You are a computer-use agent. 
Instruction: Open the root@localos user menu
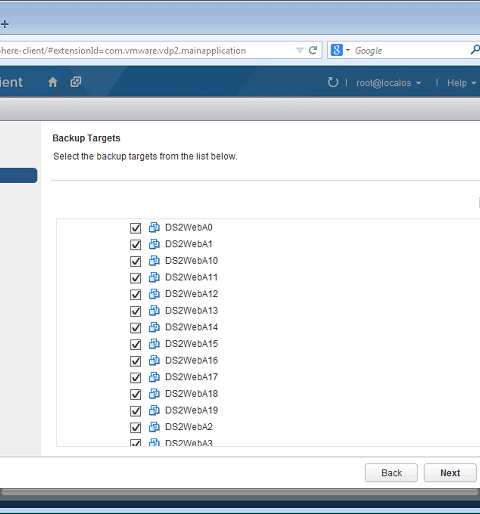point(389,83)
